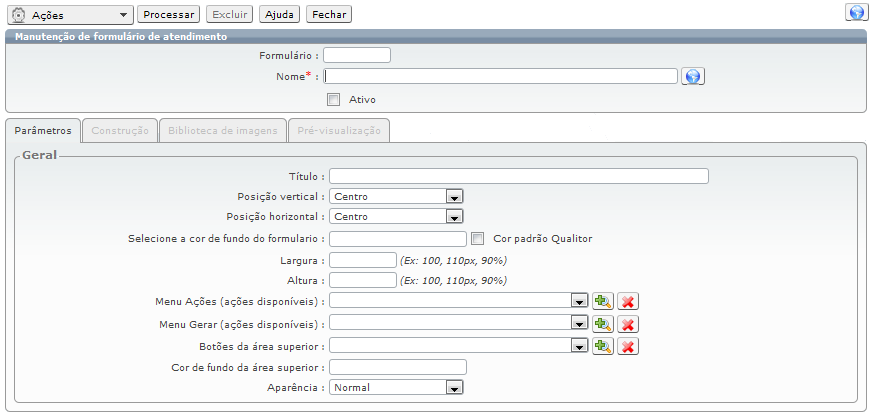Screen dimensions: 873x416
Task: Click the globe icon in top right corner
Action: coord(856,12)
